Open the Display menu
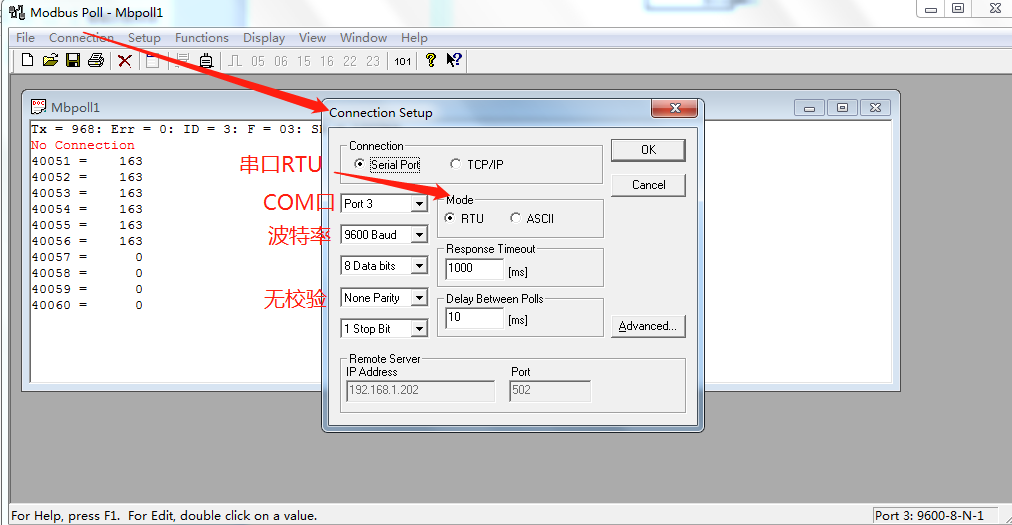This screenshot has height=525, width=1012. tap(264, 37)
